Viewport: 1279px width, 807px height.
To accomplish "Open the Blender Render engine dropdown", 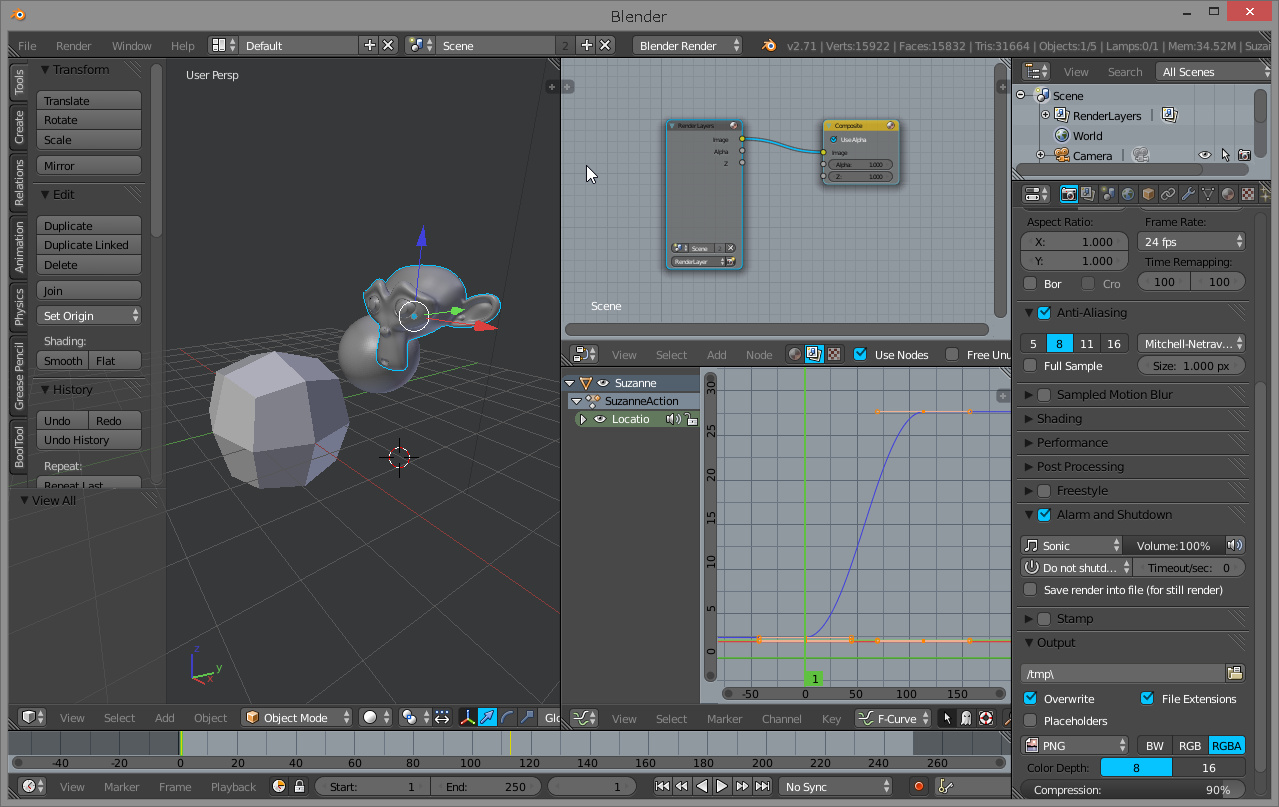I will (x=688, y=45).
